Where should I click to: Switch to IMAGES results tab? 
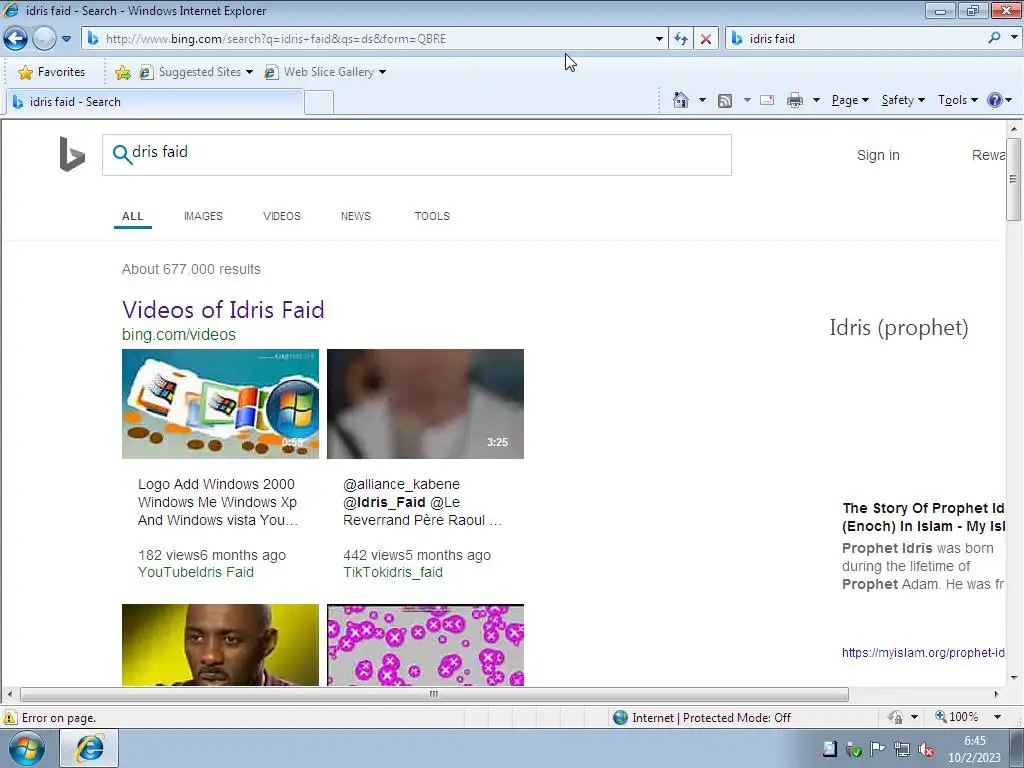pos(203,216)
